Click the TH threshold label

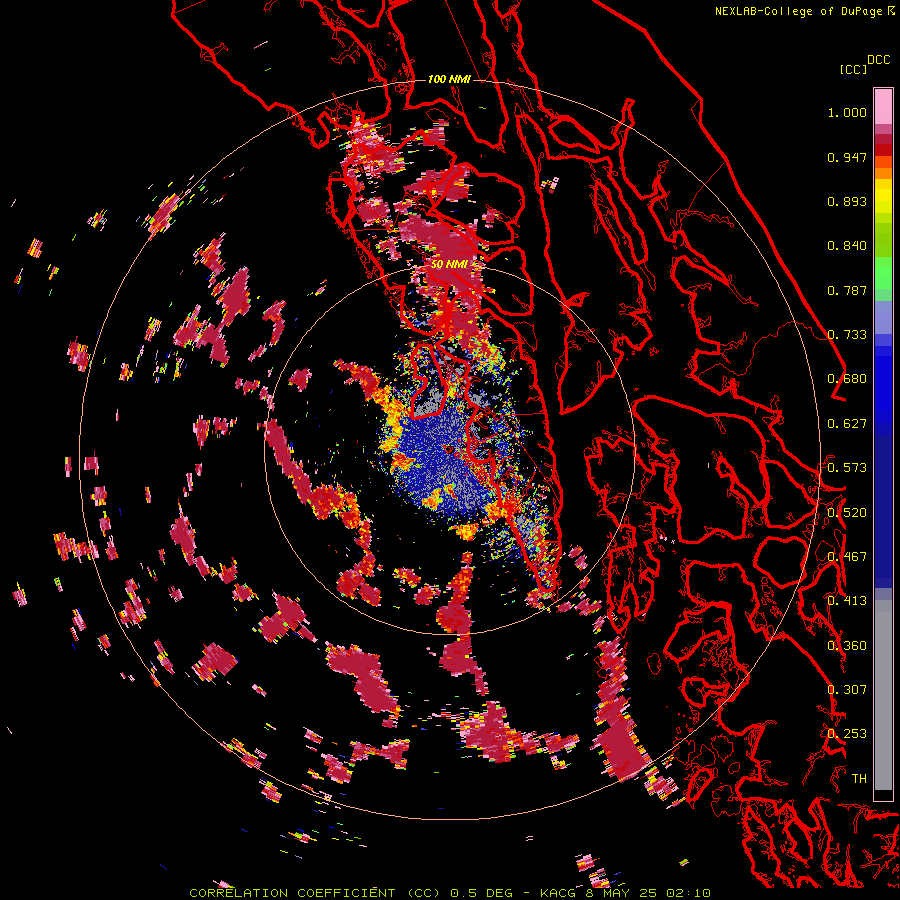click(859, 779)
